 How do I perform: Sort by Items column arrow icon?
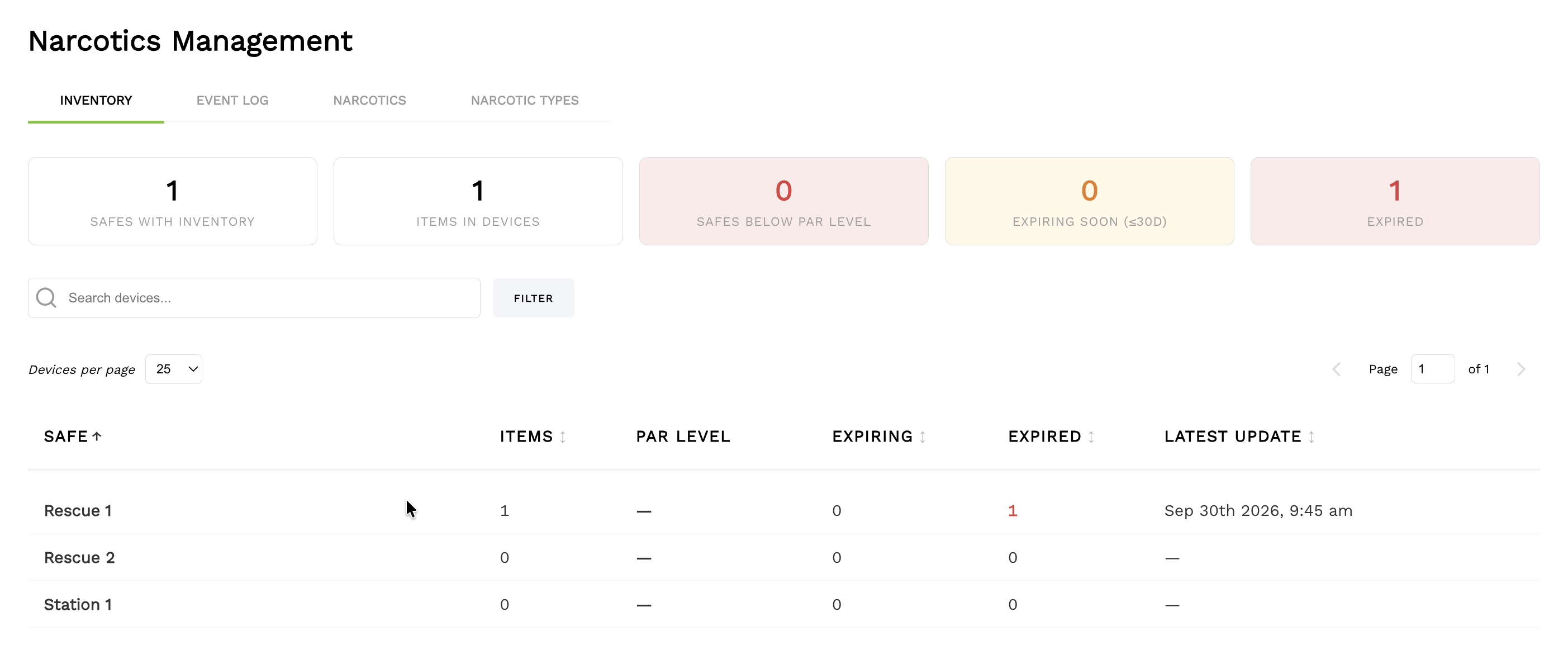pos(563,437)
